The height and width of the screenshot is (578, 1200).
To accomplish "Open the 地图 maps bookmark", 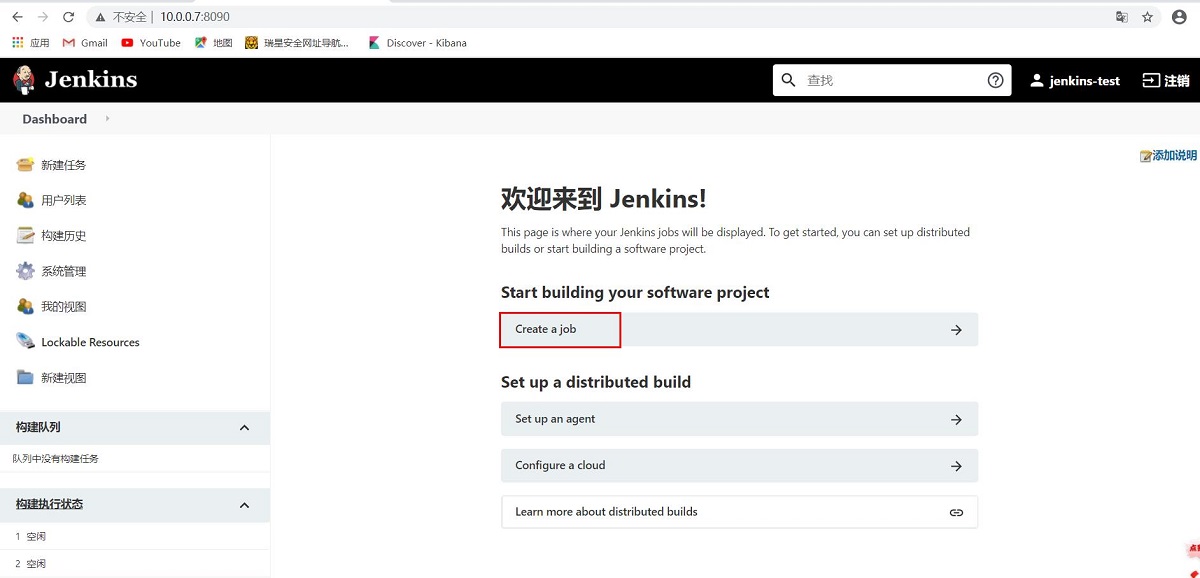I will point(214,43).
